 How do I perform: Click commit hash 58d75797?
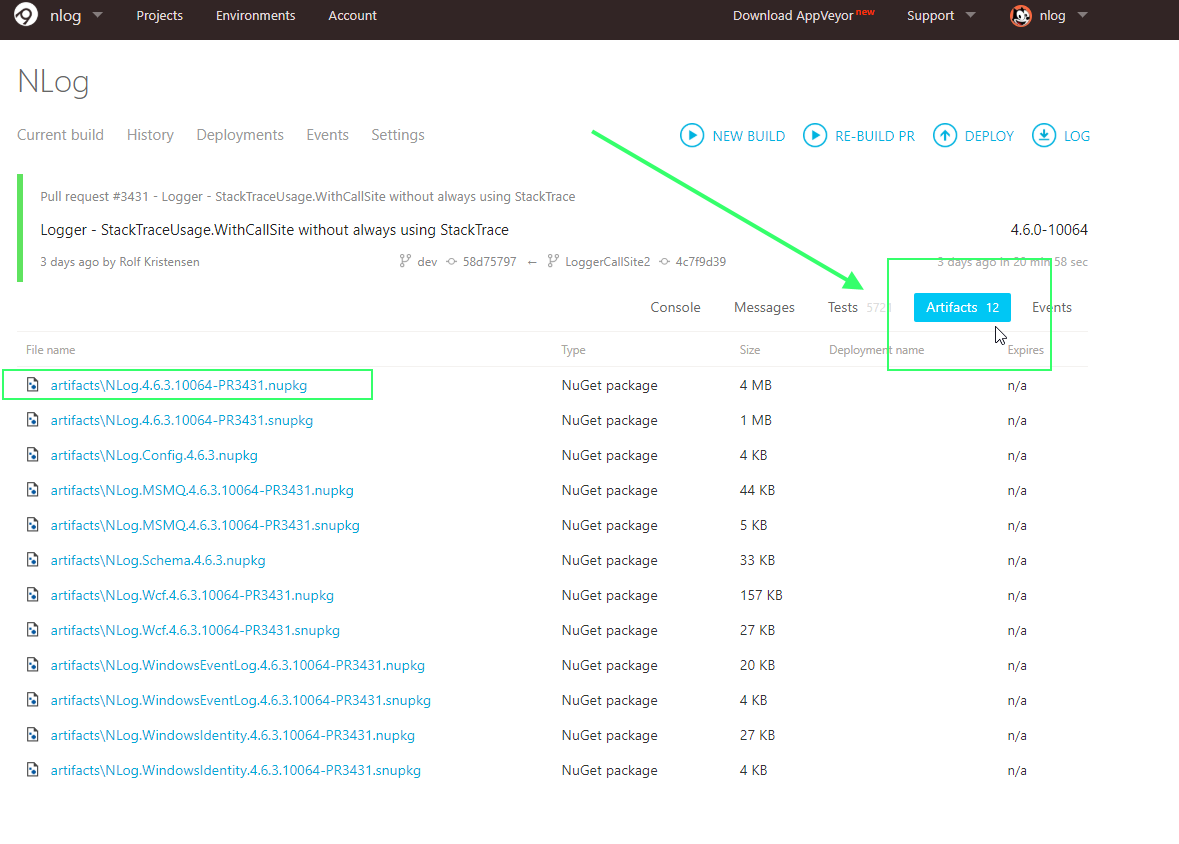pos(489,261)
